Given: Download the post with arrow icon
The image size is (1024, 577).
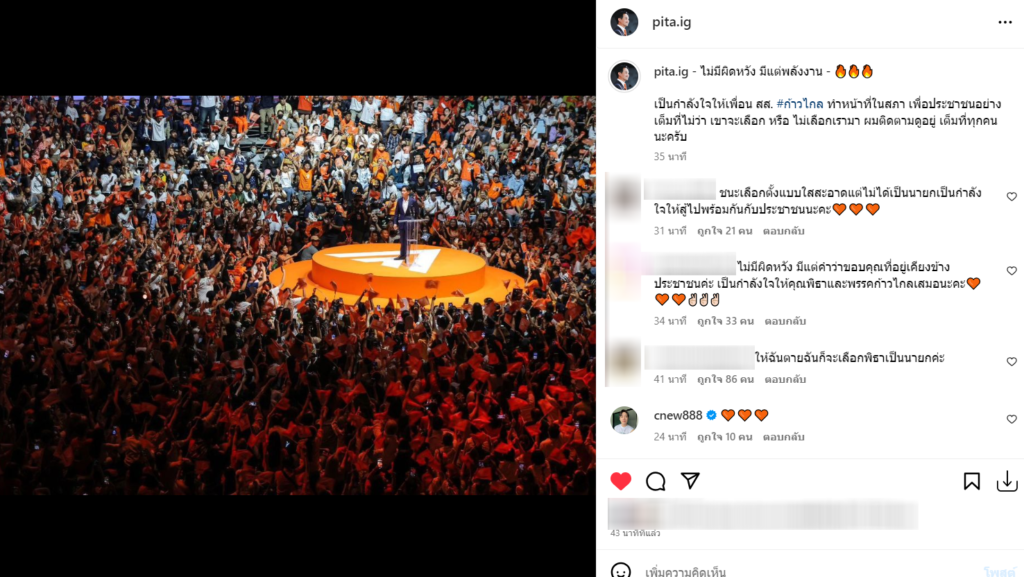Looking at the screenshot, I should coord(1007,481).
